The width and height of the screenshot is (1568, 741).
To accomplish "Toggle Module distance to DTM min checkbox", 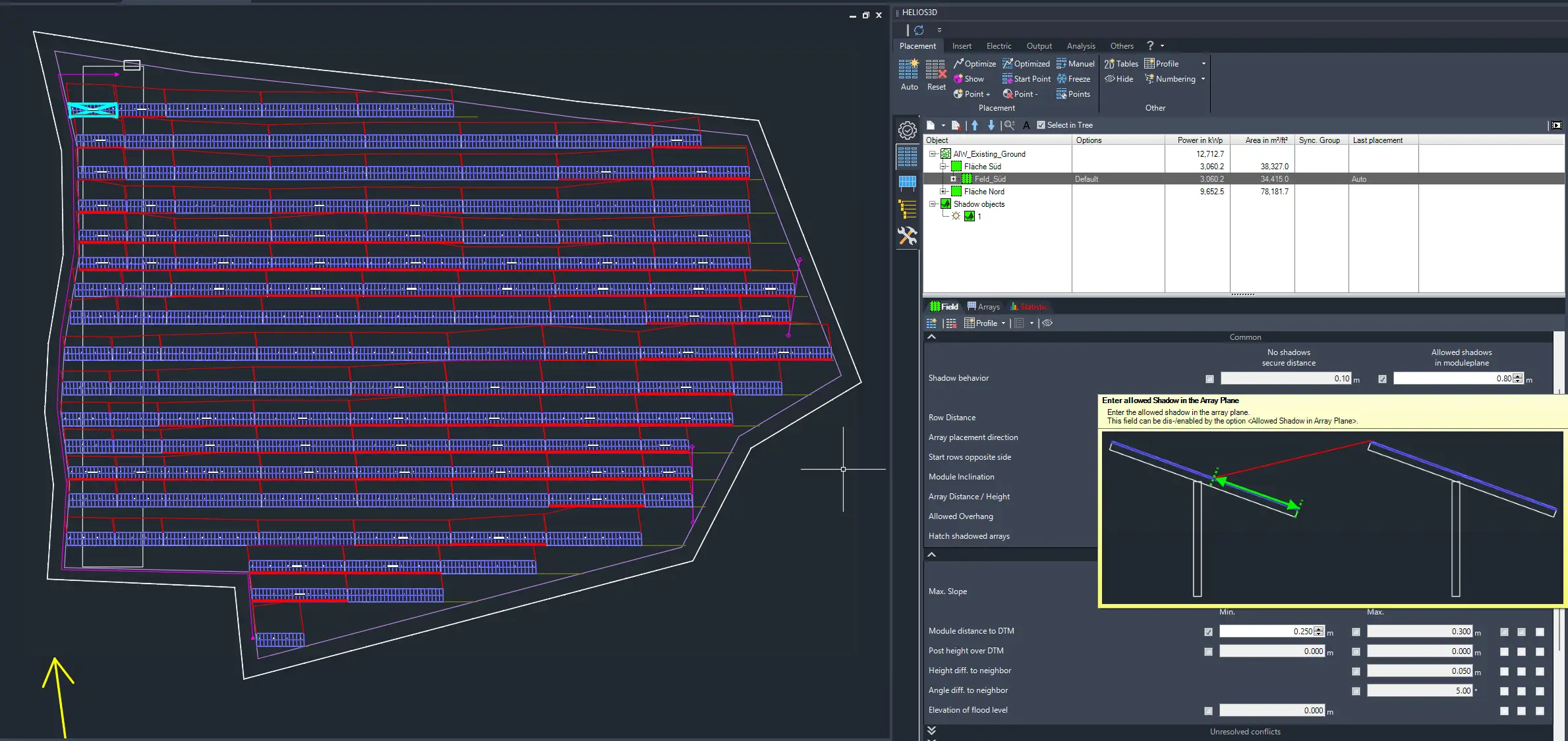I will click(x=1208, y=632).
